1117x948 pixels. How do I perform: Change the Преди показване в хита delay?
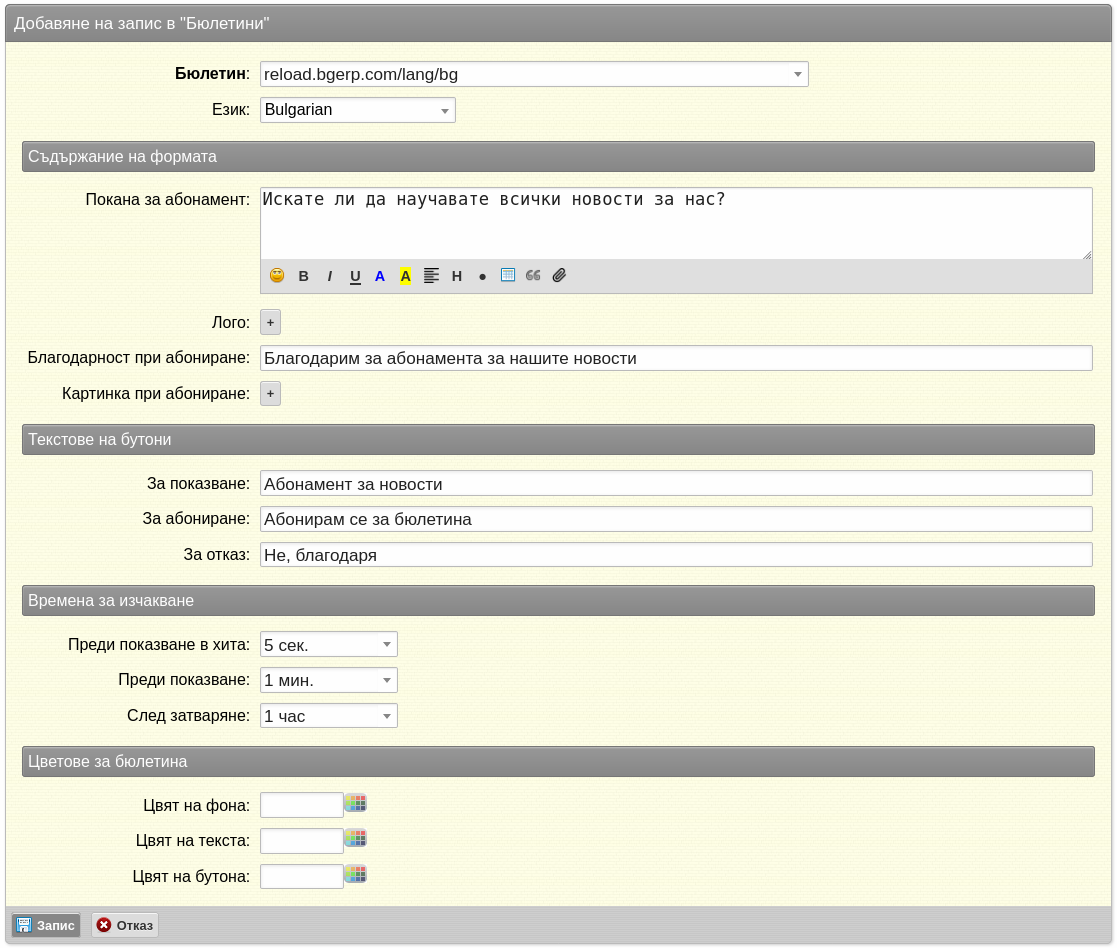[328, 645]
